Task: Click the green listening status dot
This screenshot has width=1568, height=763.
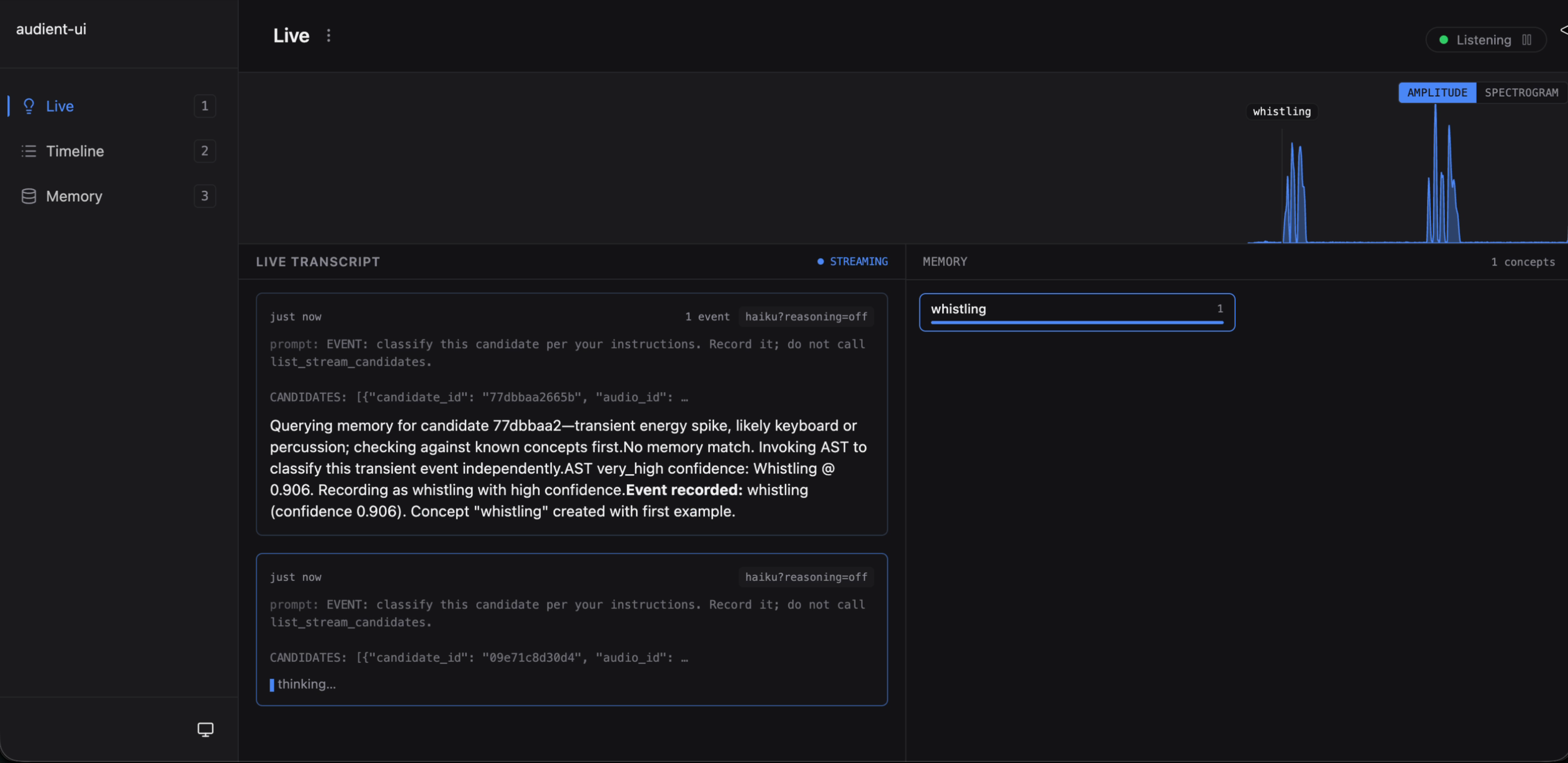Action: click(1443, 40)
